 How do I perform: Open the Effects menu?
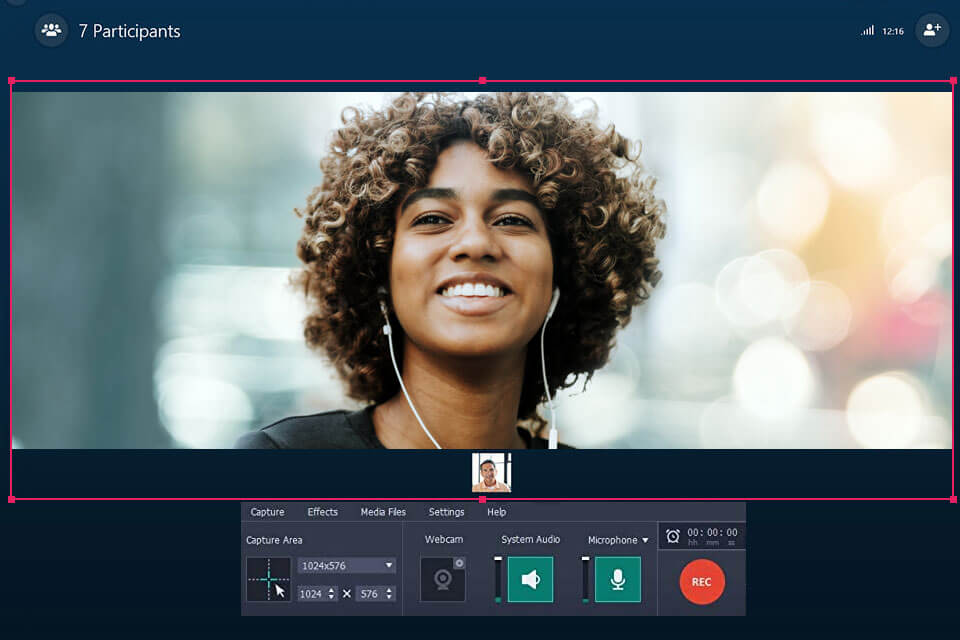pos(322,512)
